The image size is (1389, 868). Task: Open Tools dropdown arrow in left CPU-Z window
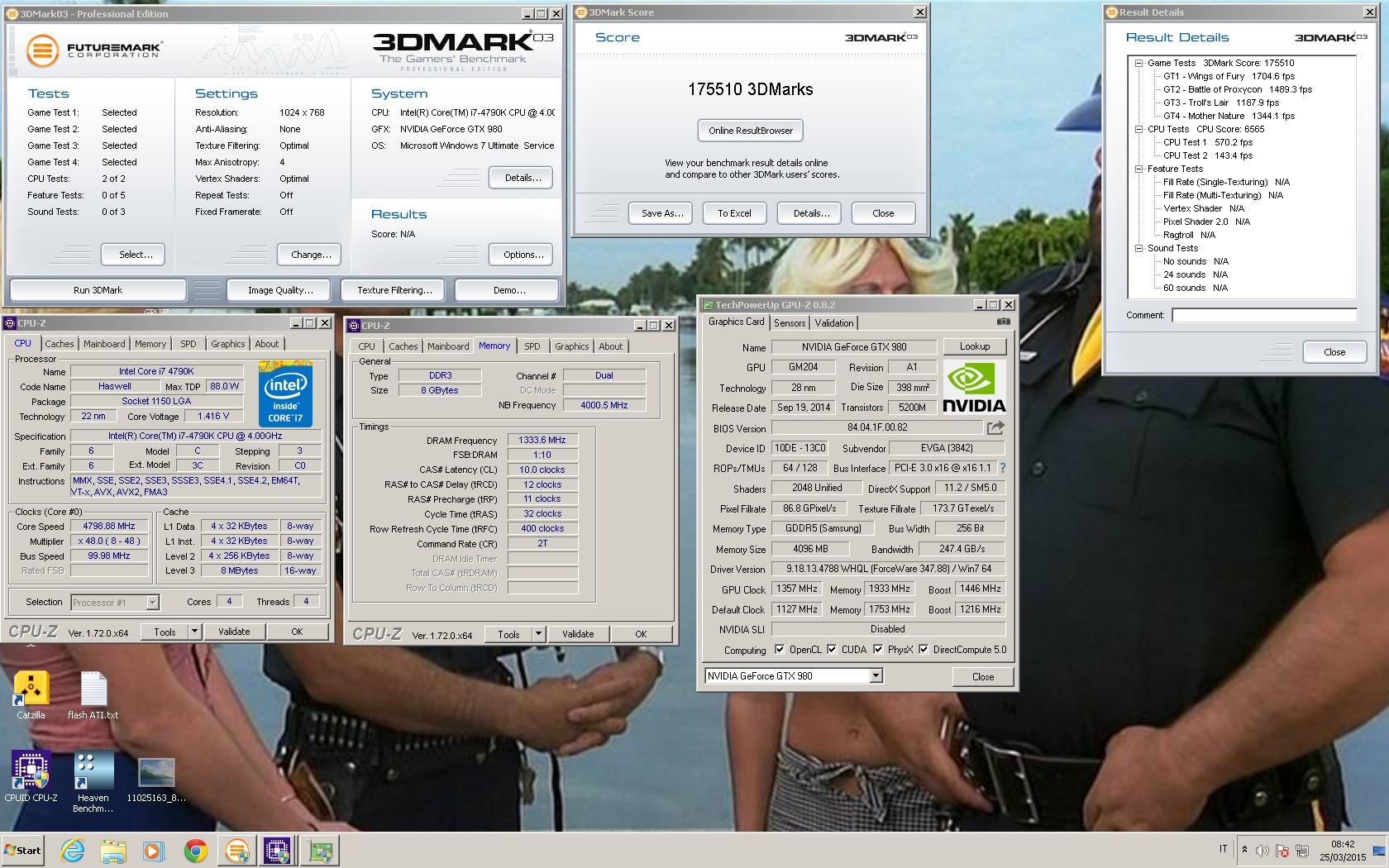click(x=195, y=632)
